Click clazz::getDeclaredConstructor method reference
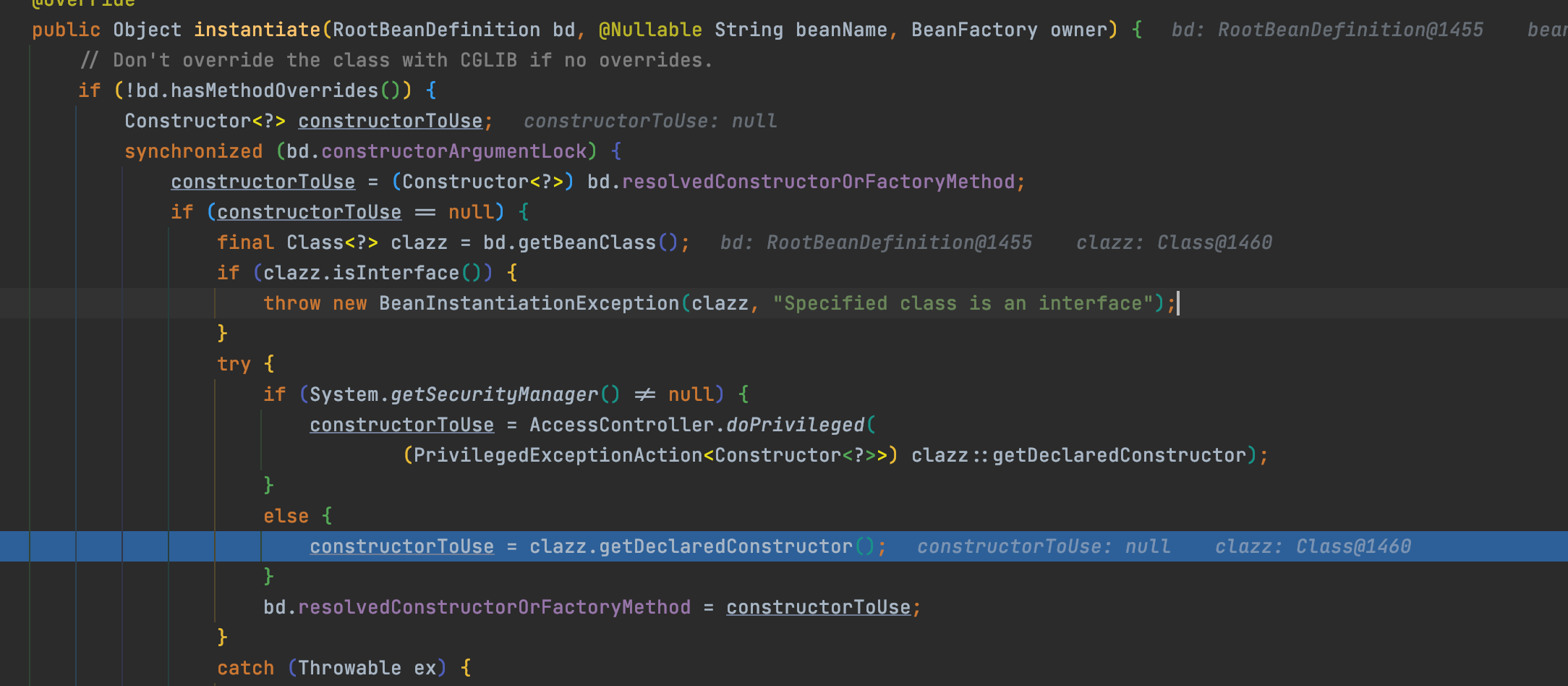 tap(1078, 455)
